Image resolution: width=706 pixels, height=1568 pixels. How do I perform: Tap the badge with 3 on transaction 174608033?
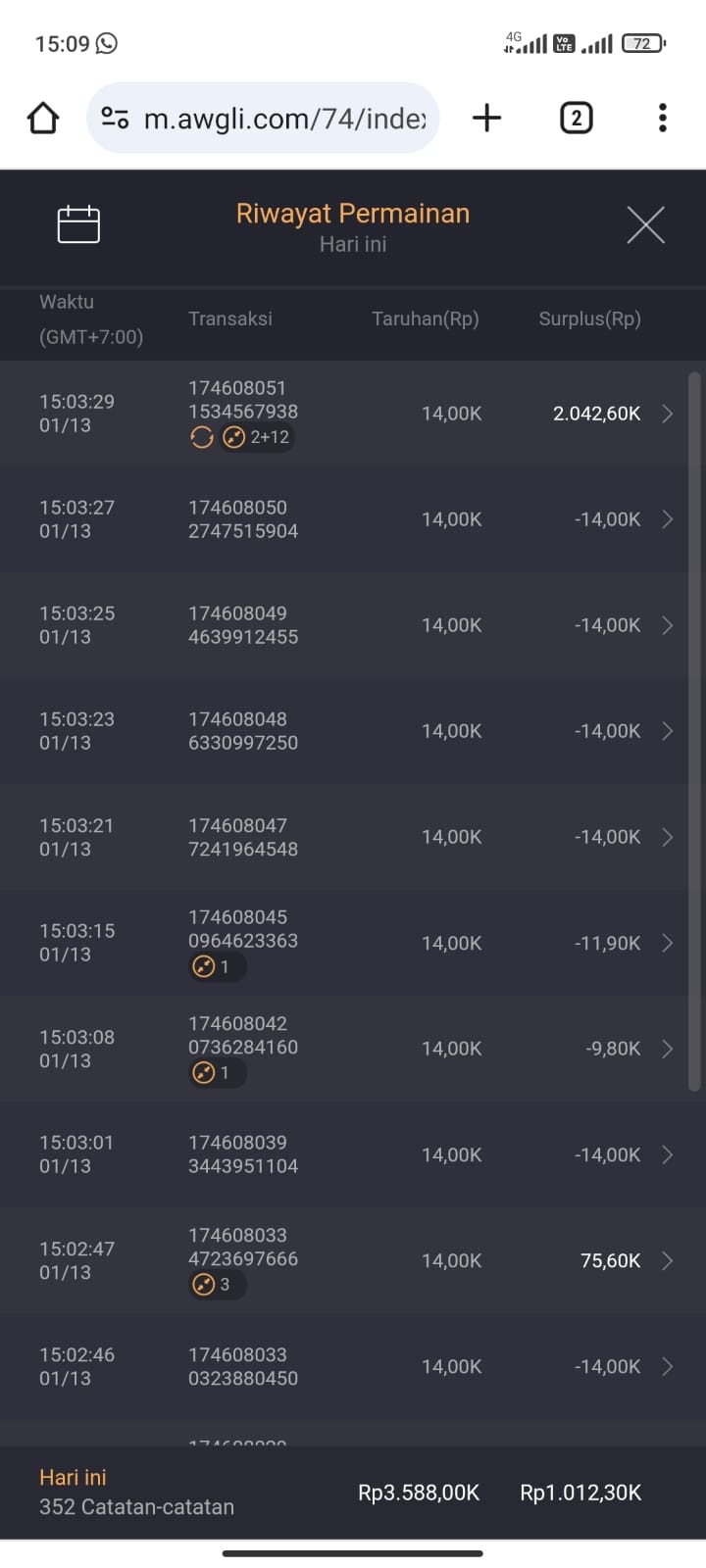point(216,1284)
